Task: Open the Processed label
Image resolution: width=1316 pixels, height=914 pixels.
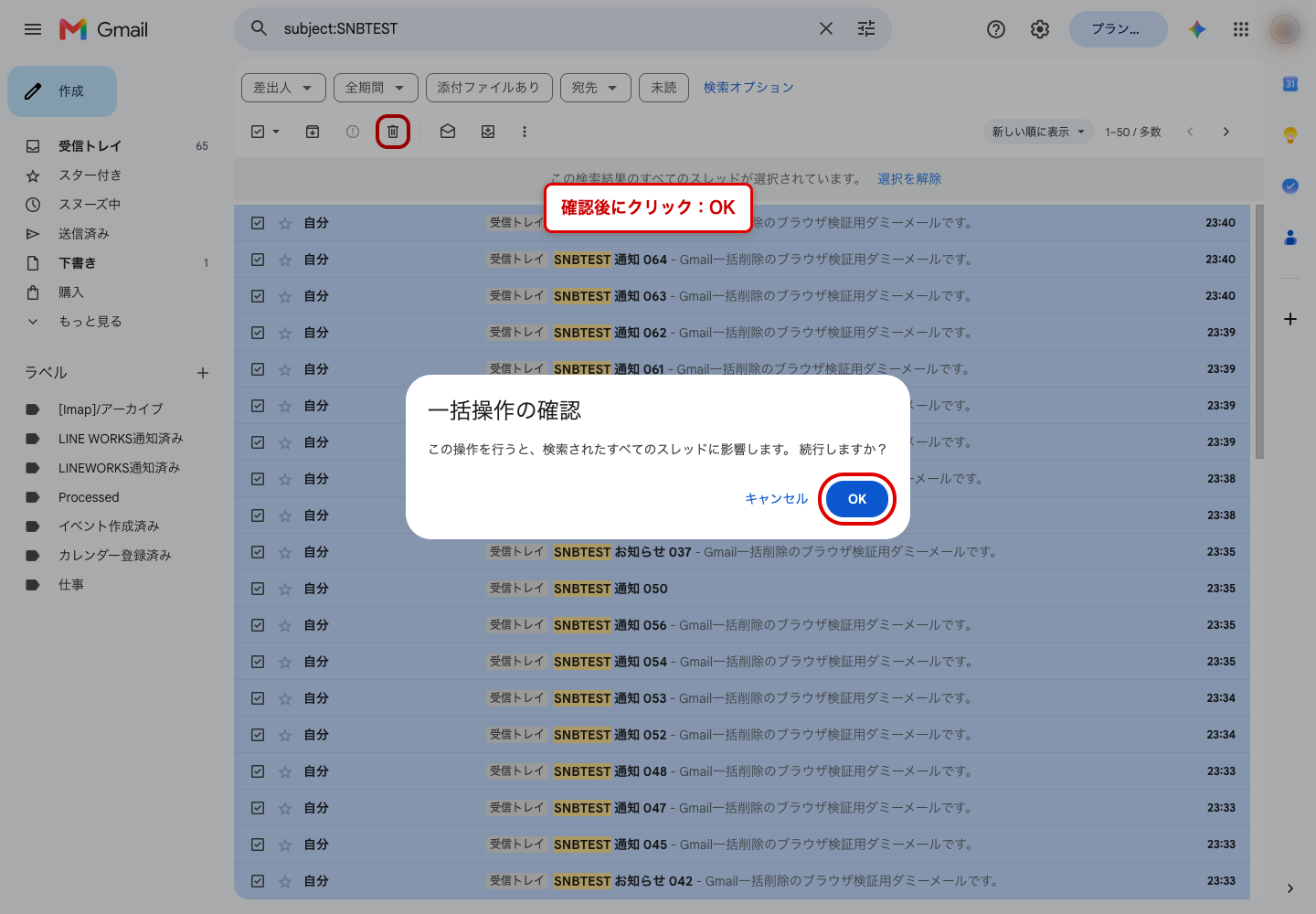Action: (89, 497)
